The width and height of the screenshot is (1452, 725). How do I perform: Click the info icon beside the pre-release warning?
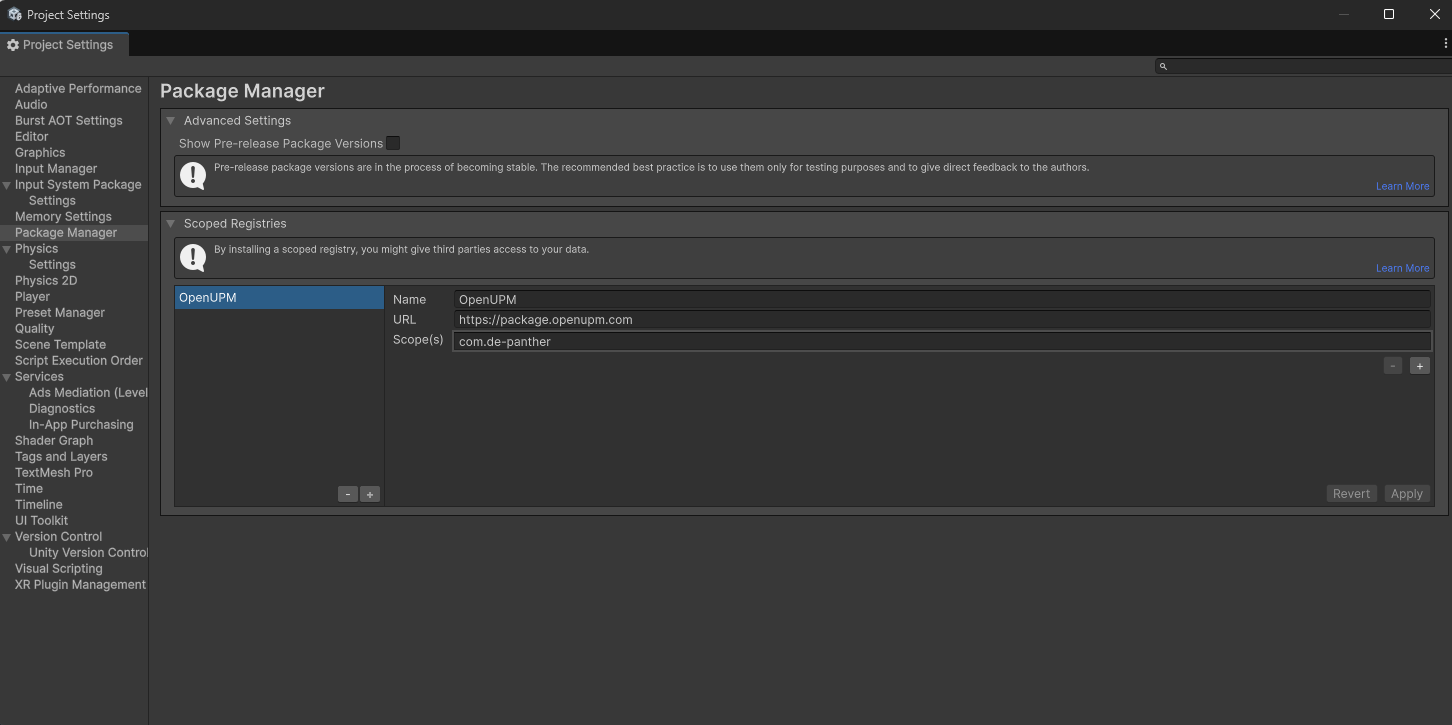(192, 175)
